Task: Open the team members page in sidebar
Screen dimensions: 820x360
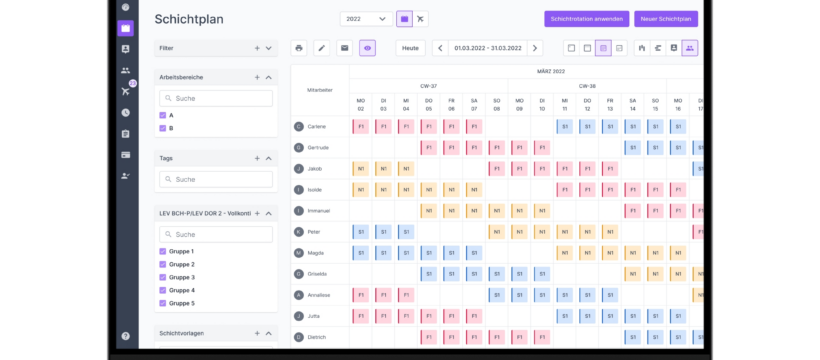Action: point(126,70)
